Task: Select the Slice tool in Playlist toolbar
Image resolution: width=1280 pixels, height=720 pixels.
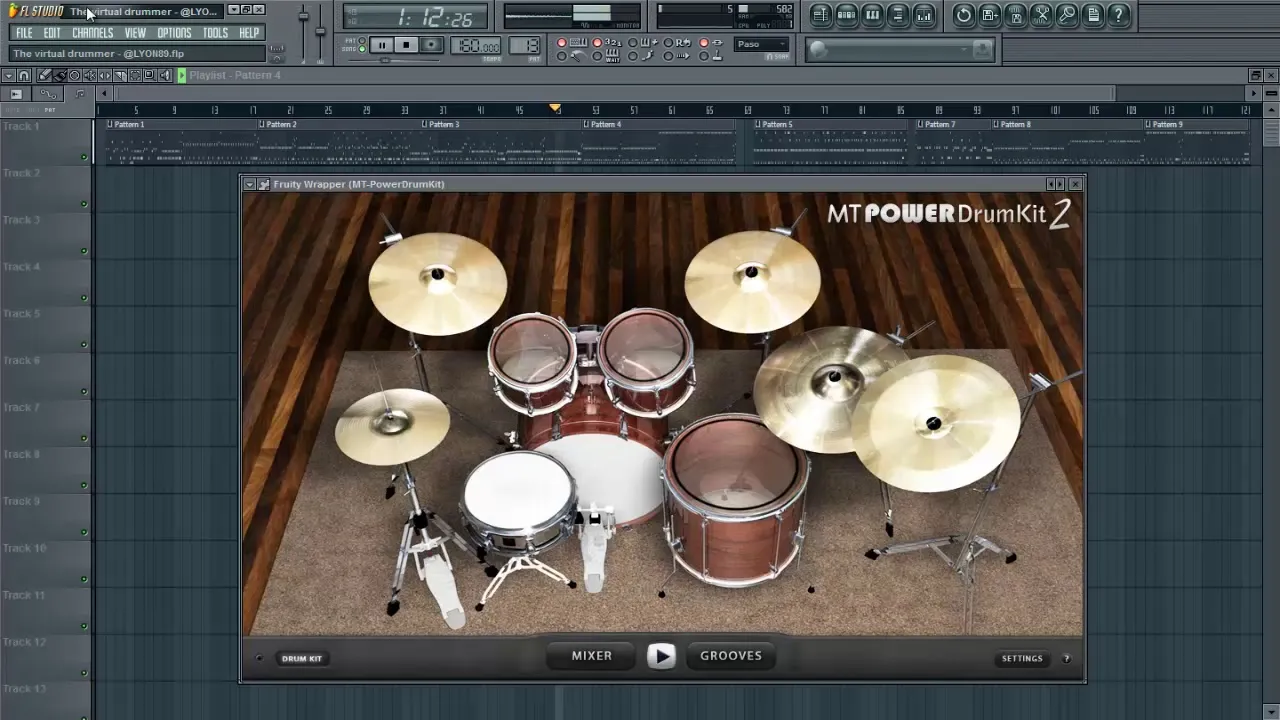Action: coord(120,75)
